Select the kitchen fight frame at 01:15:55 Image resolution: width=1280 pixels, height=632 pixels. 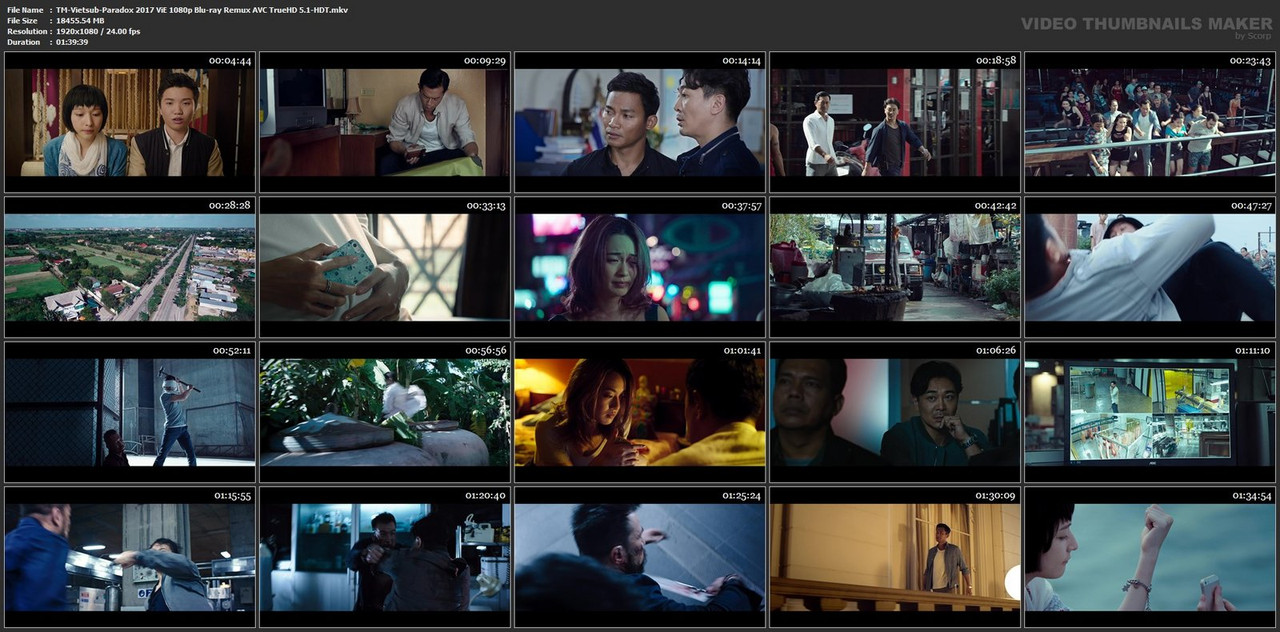point(130,557)
